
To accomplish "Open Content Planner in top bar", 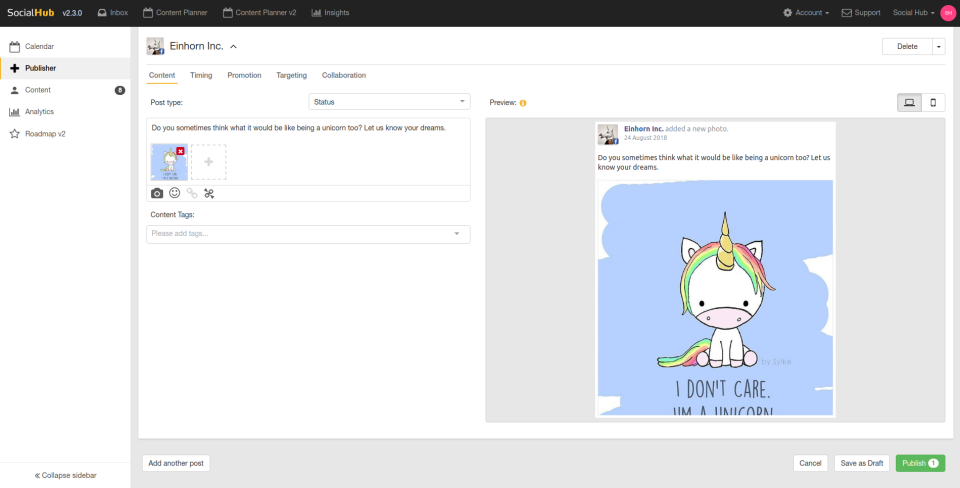I will (175, 12).
